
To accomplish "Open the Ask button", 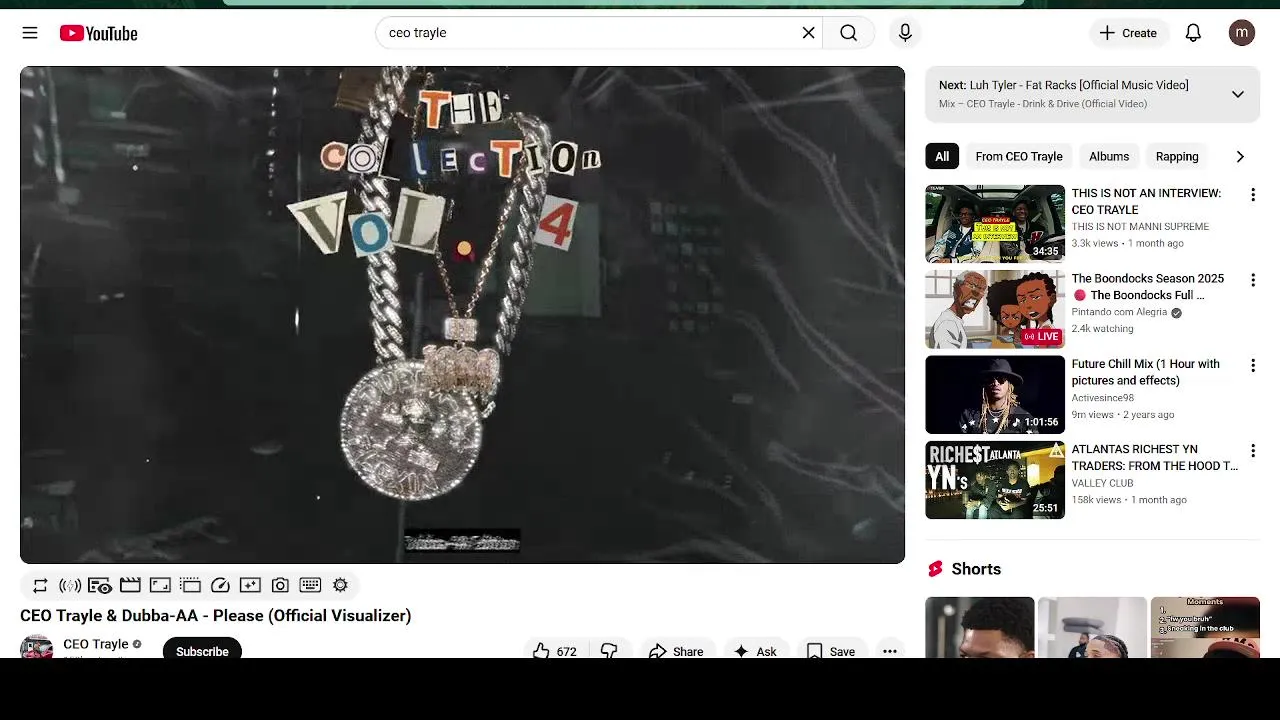I will 755,651.
